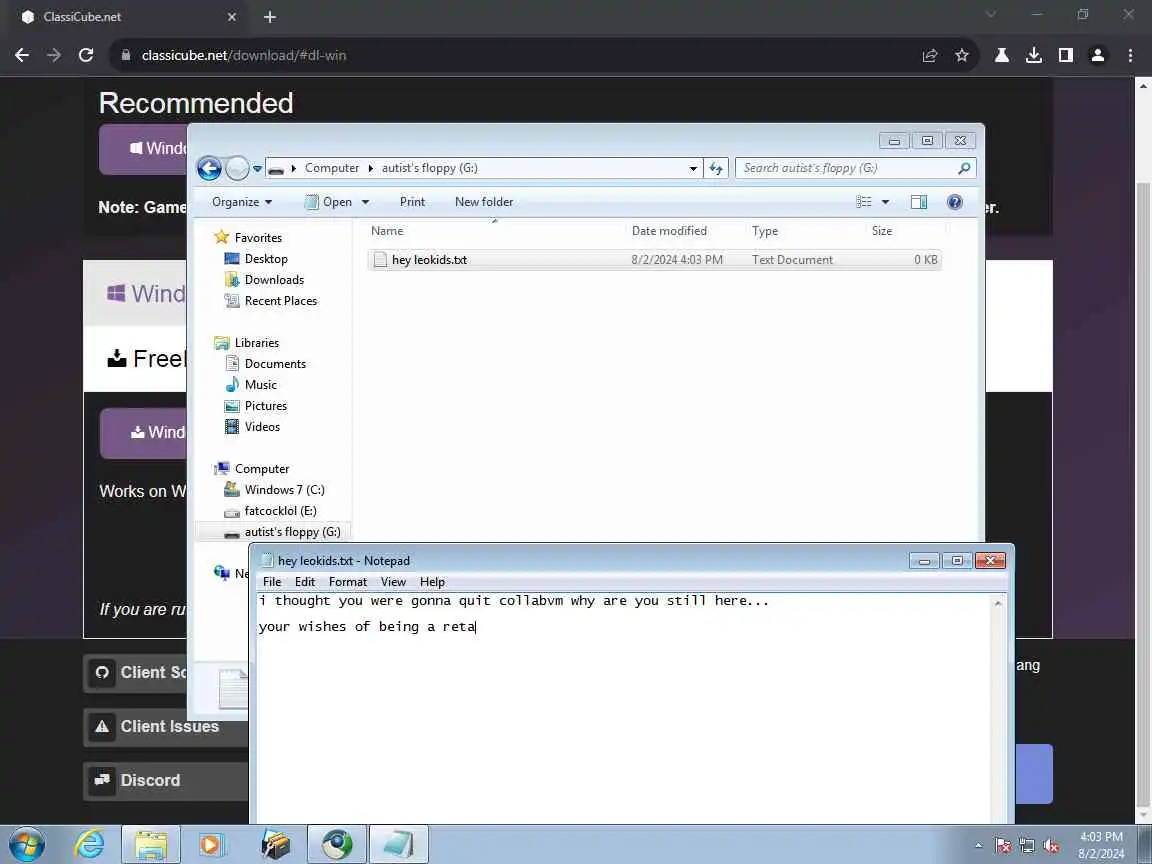Reload the ClassiCube page
This screenshot has width=1152, height=864.
click(86, 55)
